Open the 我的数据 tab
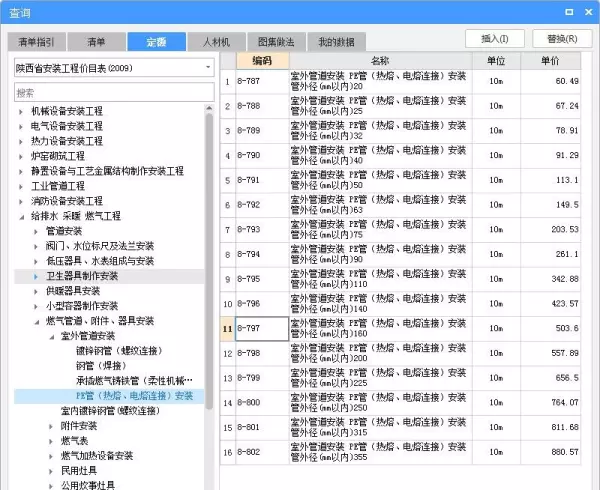The image size is (600, 490). [336, 42]
